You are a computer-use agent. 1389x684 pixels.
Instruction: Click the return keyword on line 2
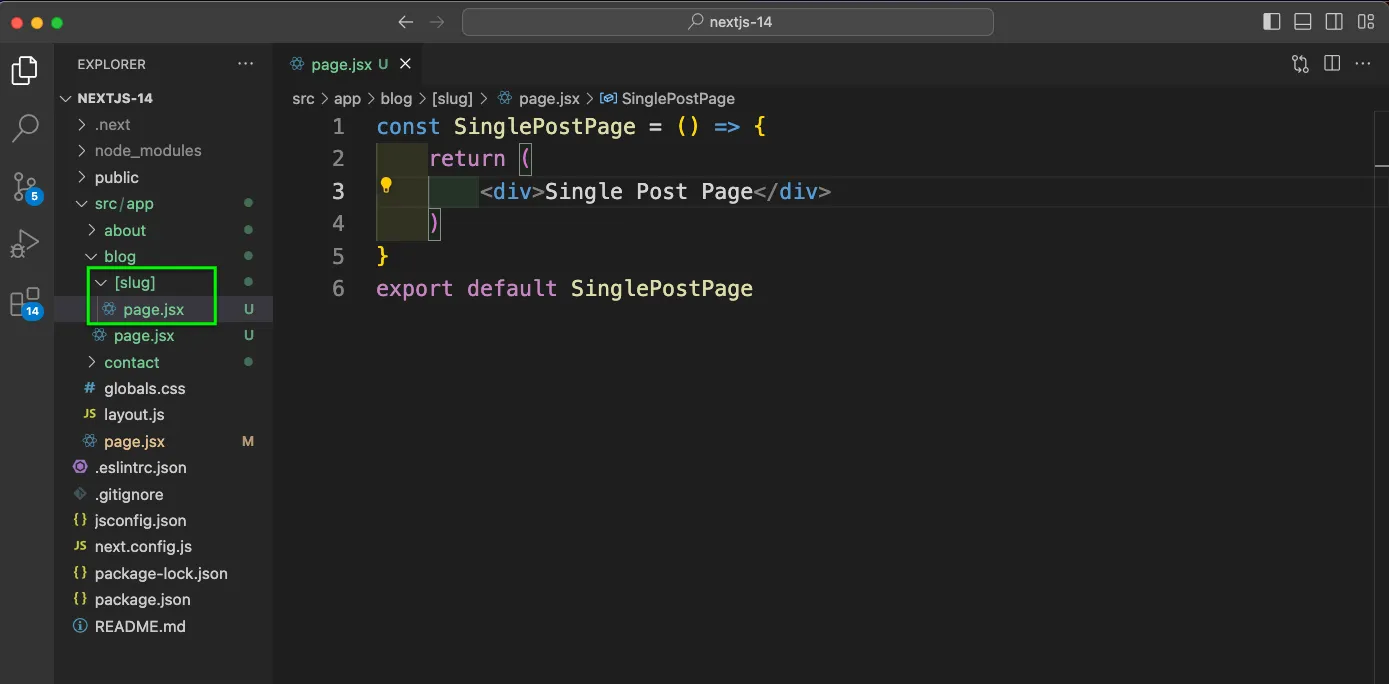pyautogui.click(x=467, y=159)
